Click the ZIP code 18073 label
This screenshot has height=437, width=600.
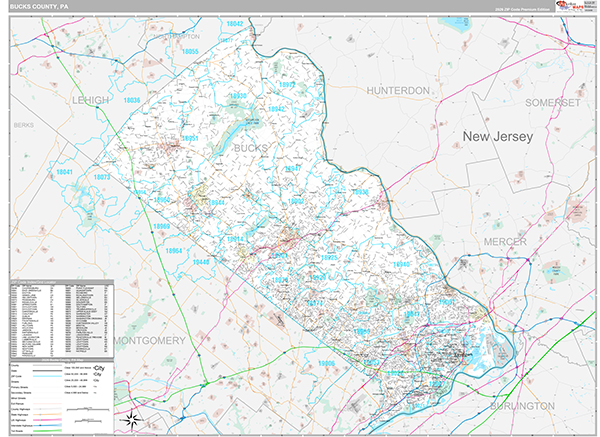coord(102,177)
